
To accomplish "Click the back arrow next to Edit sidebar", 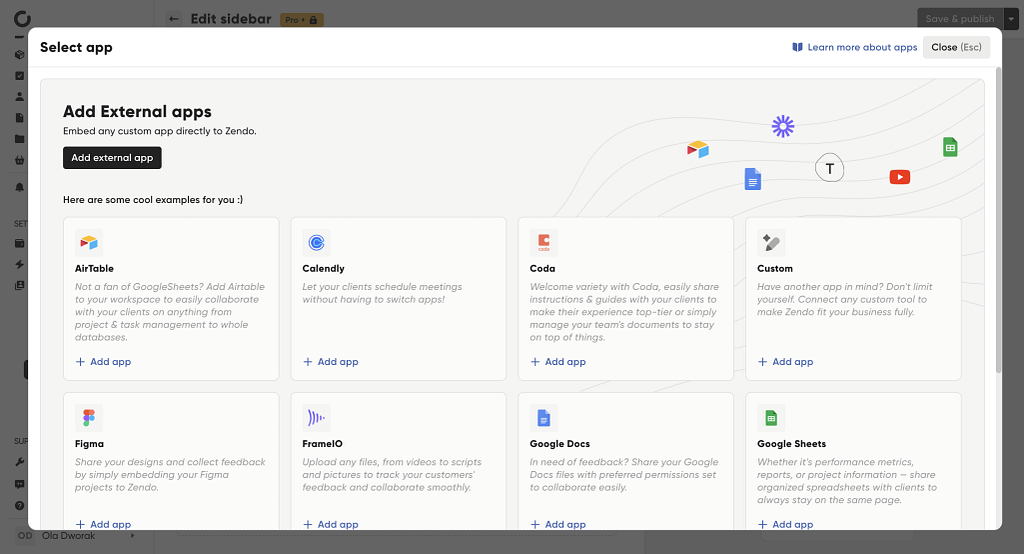I will pos(174,19).
